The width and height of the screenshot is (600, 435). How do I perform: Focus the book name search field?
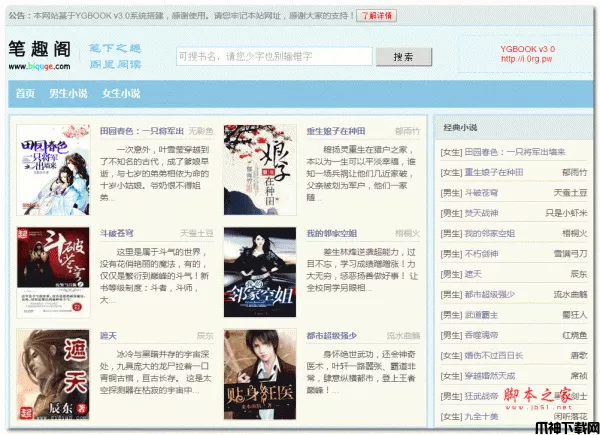point(274,57)
